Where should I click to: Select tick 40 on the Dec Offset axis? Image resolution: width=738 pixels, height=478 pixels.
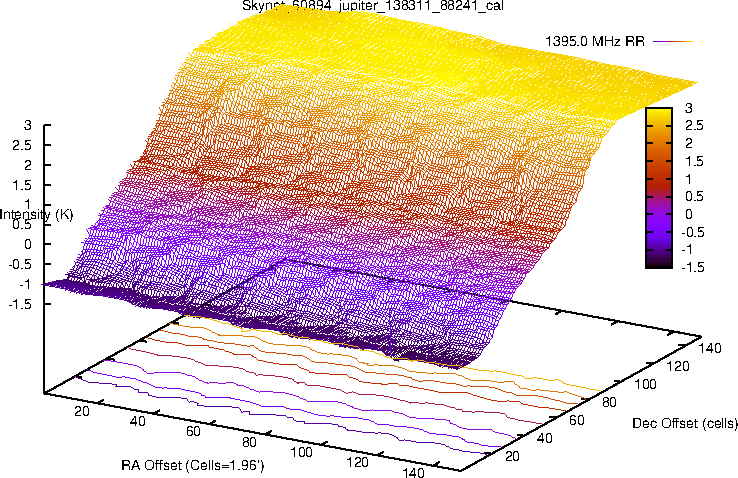545,438
